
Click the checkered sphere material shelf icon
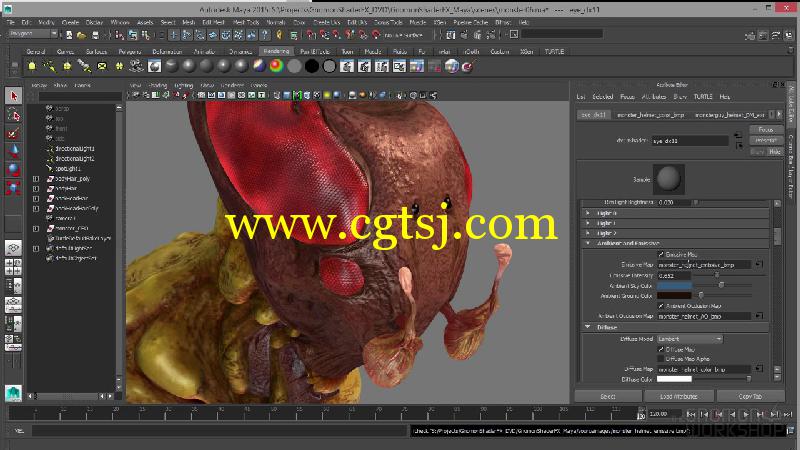click(154, 66)
